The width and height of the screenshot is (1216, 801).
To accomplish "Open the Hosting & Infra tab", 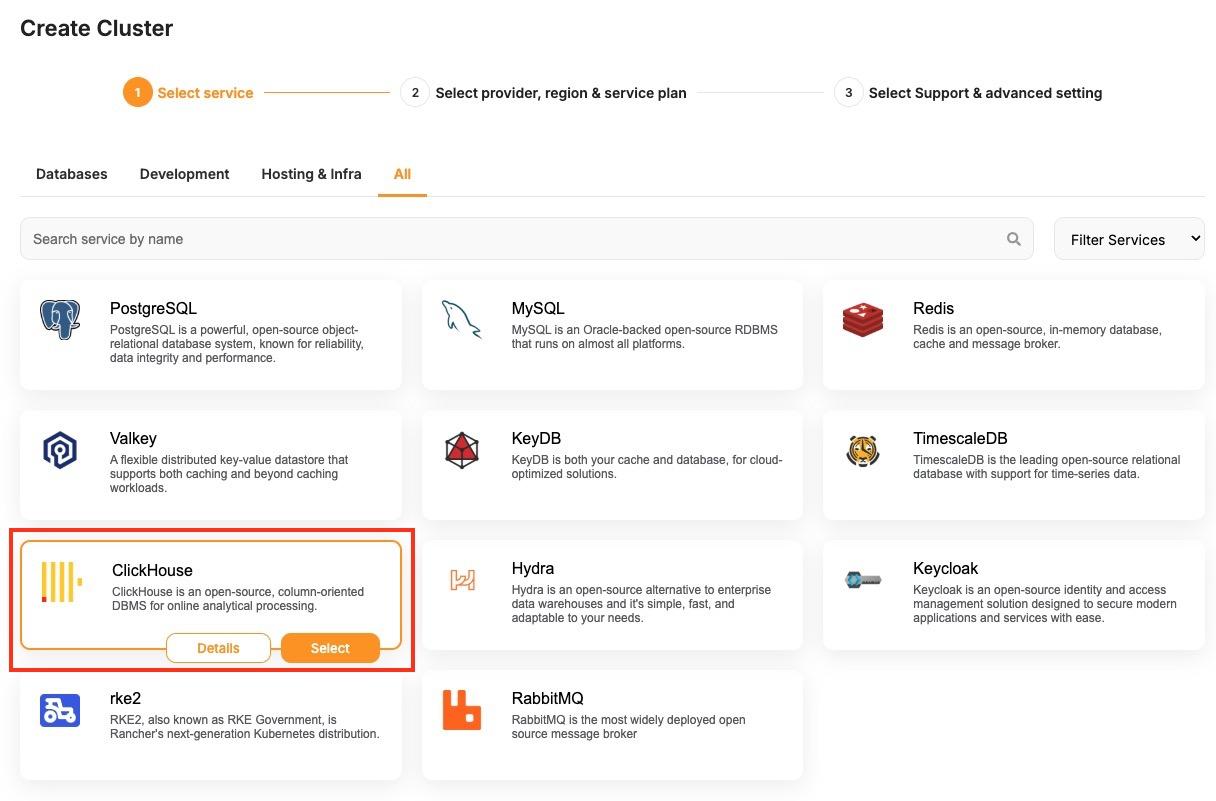I will click(x=311, y=173).
